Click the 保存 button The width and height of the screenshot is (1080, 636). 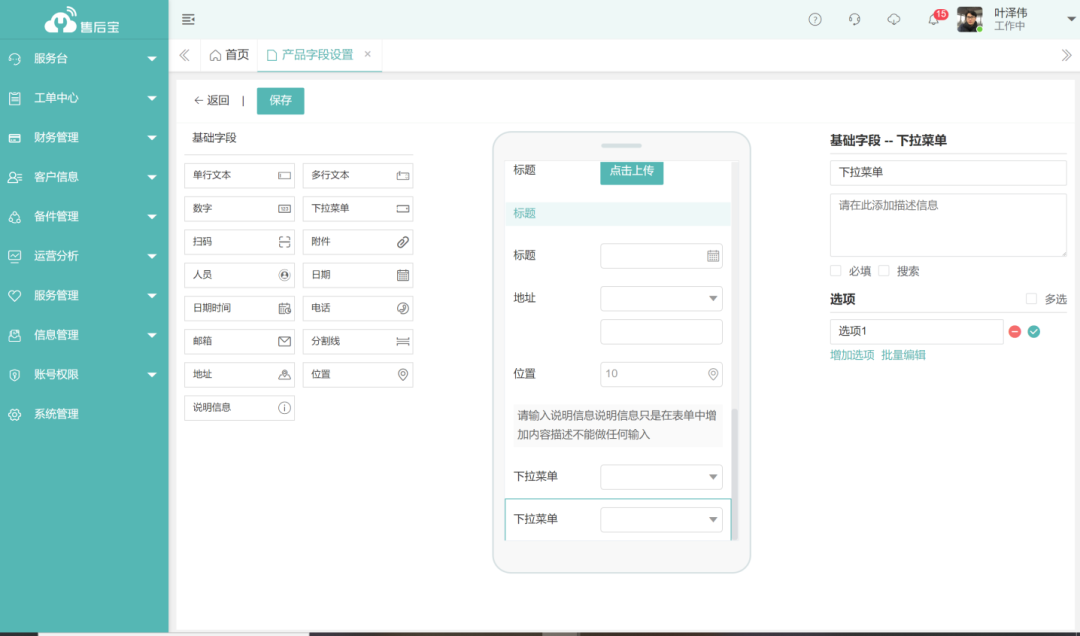tap(280, 101)
